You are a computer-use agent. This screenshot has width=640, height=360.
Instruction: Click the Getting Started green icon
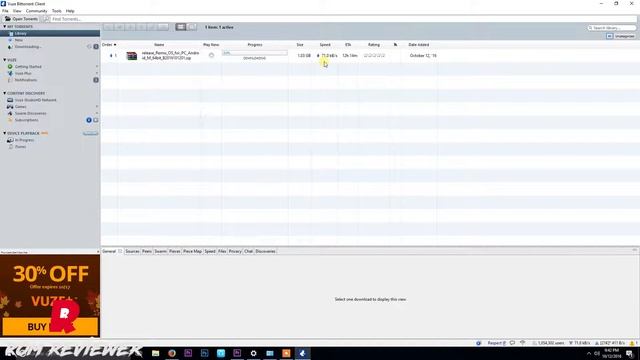[10, 67]
